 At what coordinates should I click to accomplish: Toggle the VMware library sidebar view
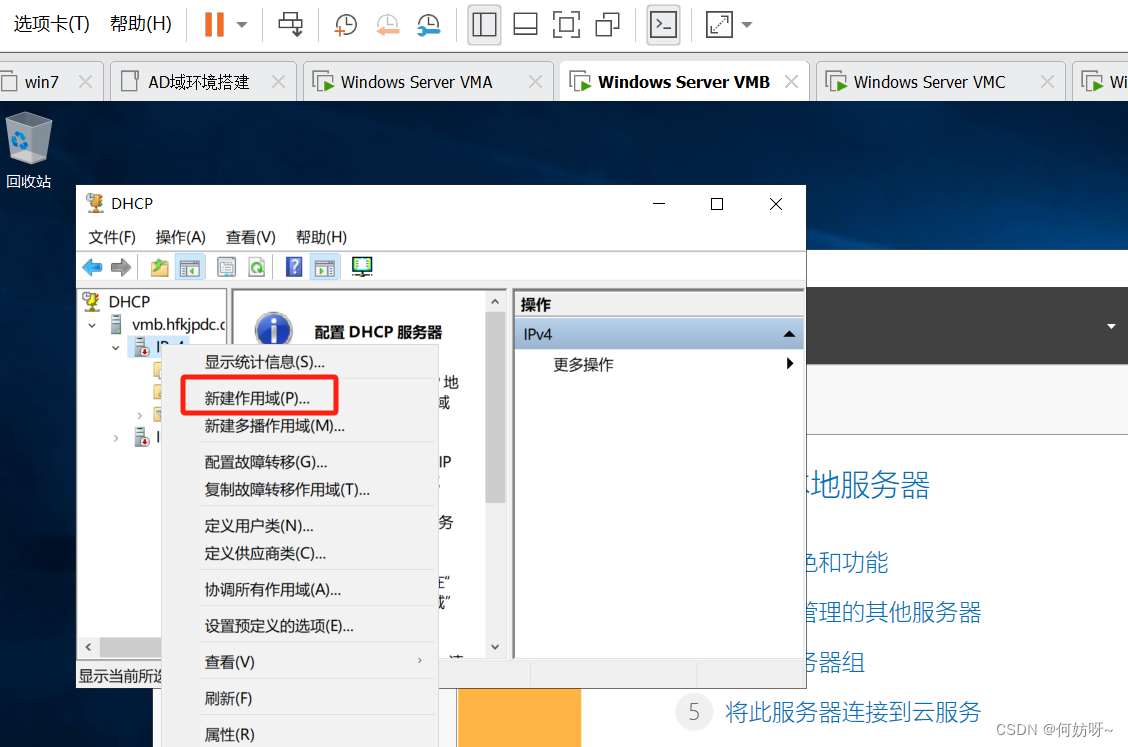coord(484,24)
